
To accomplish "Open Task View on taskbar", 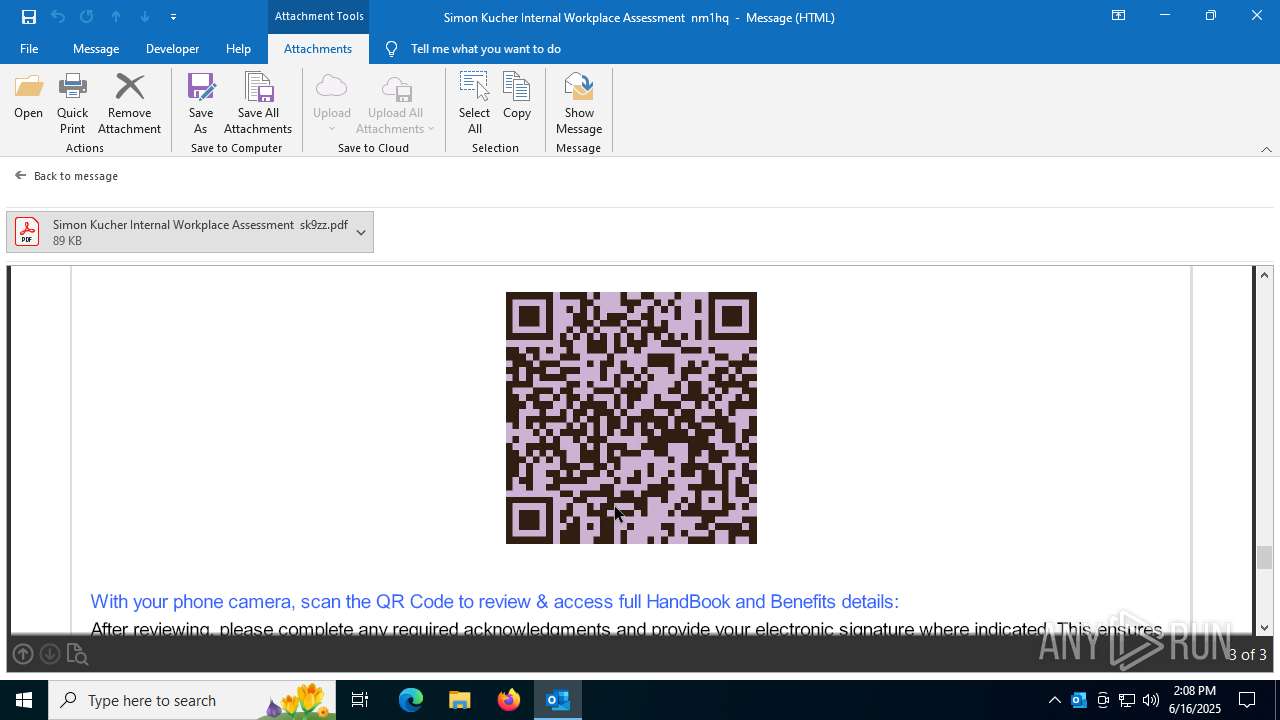I will coord(360,700).
